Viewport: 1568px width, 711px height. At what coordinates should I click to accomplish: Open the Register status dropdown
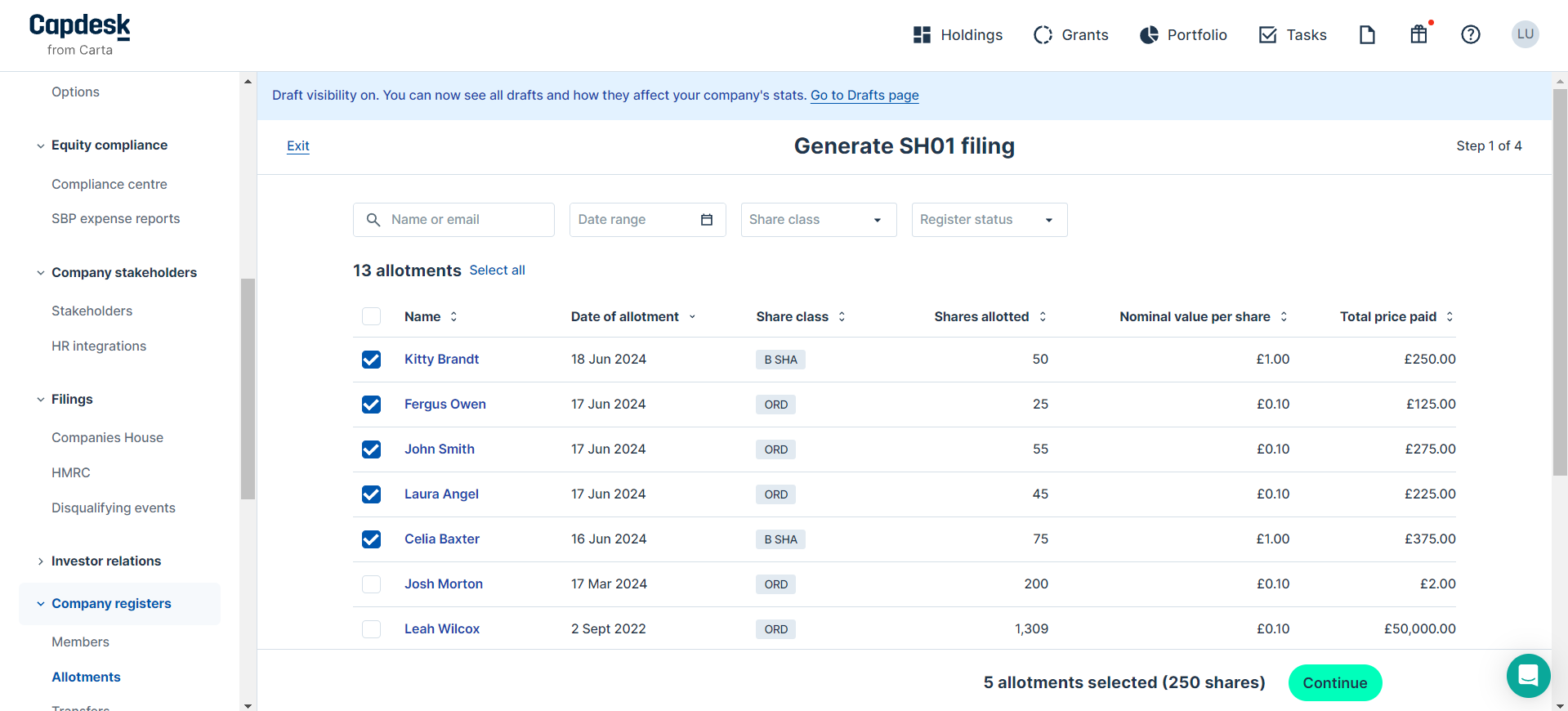(989, 220)
